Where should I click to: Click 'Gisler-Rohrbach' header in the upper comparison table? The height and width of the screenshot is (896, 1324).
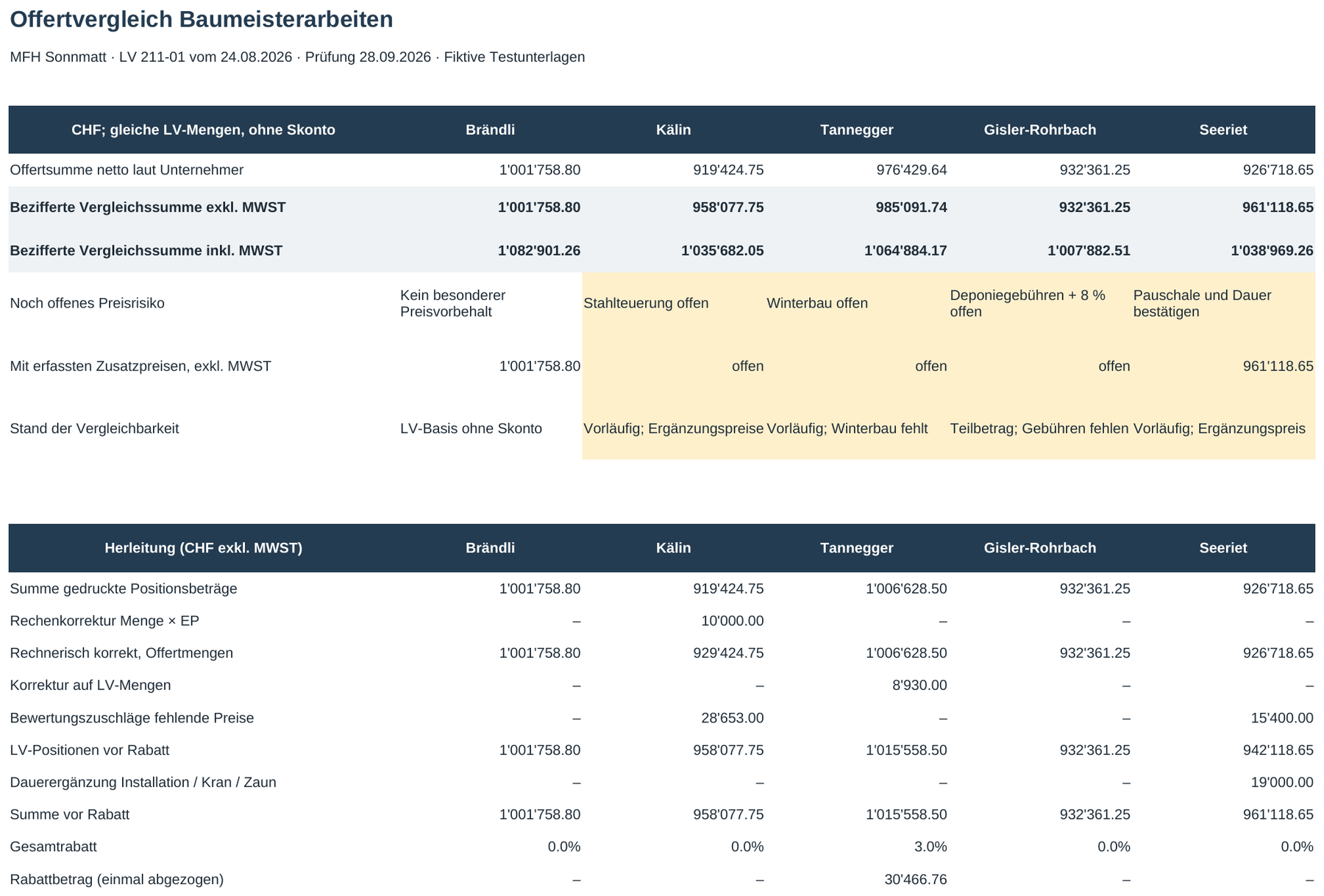tap(1040, 130)
